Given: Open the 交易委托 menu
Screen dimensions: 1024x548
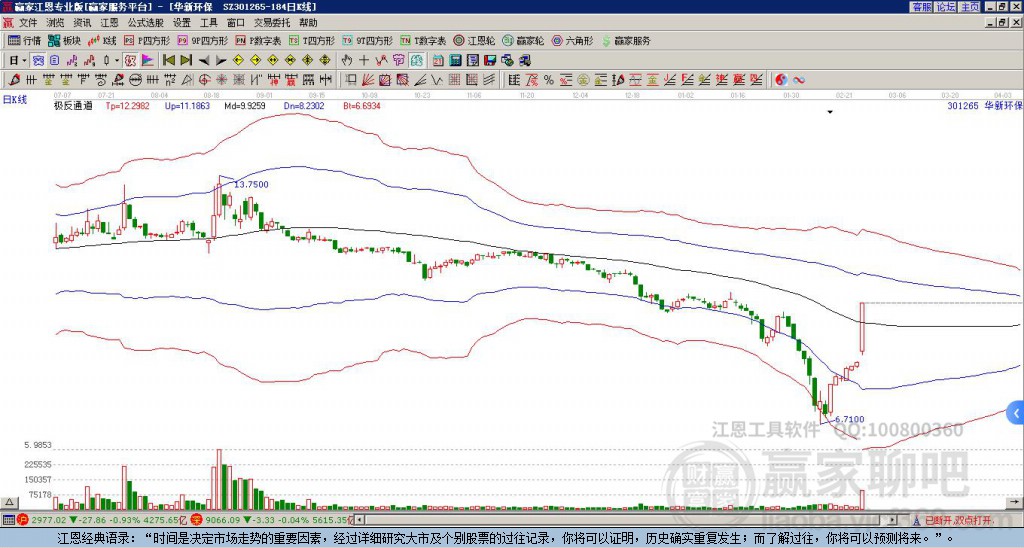Looking at the screenshot, I should click(x=272, y=23).
